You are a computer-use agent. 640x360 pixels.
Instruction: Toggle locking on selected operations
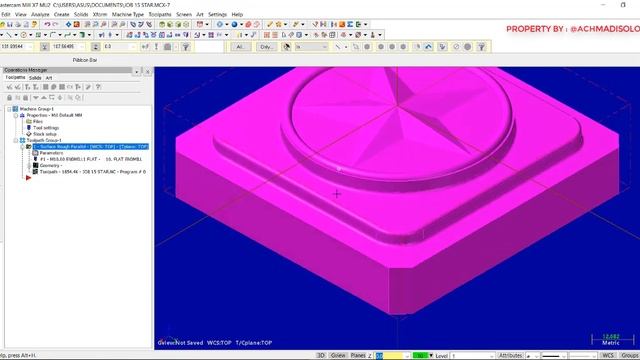[10, 98]
